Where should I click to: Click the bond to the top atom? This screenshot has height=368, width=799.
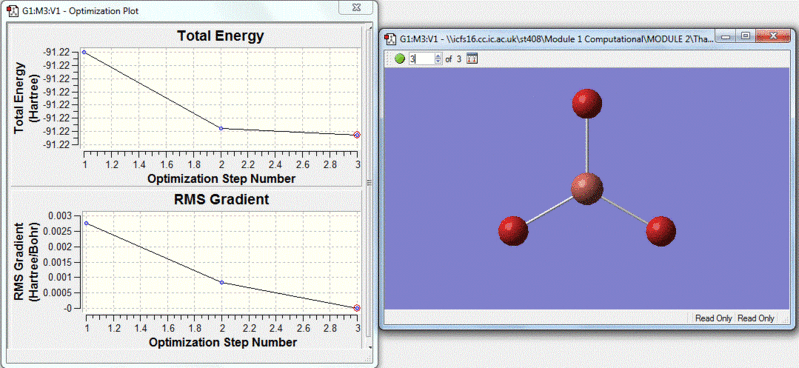(x=587, y=146)
